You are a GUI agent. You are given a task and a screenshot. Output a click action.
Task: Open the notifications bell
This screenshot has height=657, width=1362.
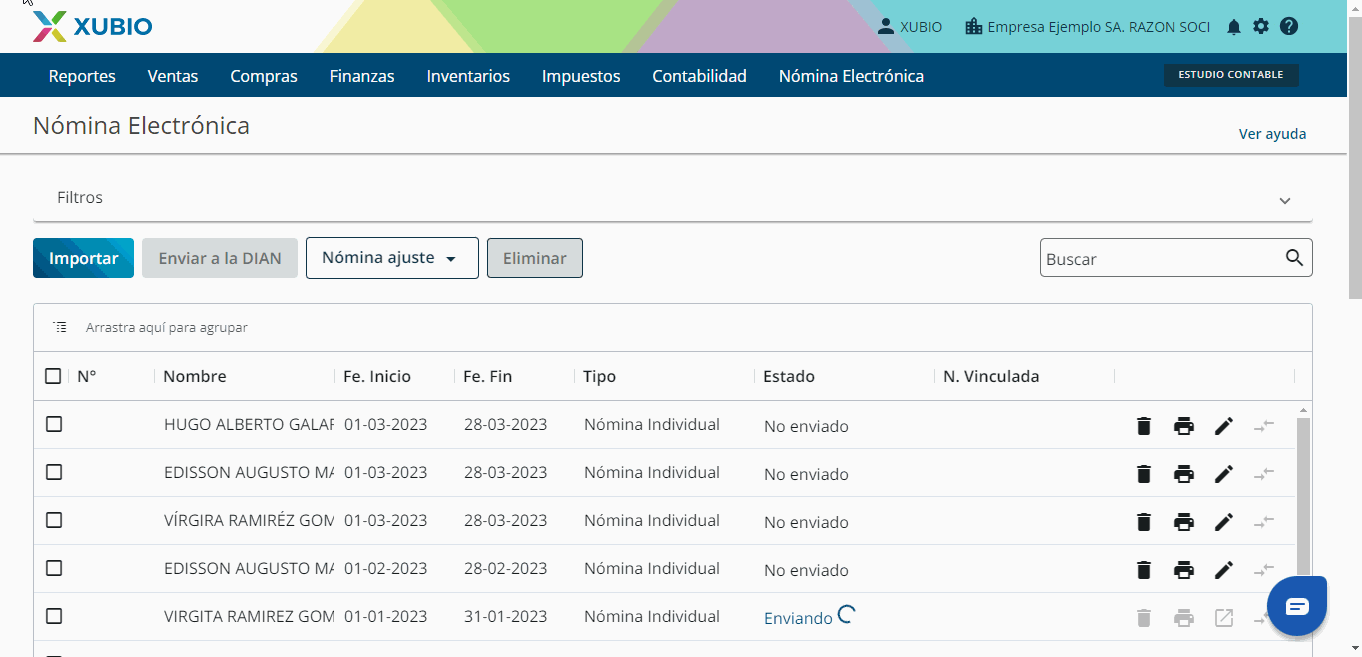tap(1234, 27)
